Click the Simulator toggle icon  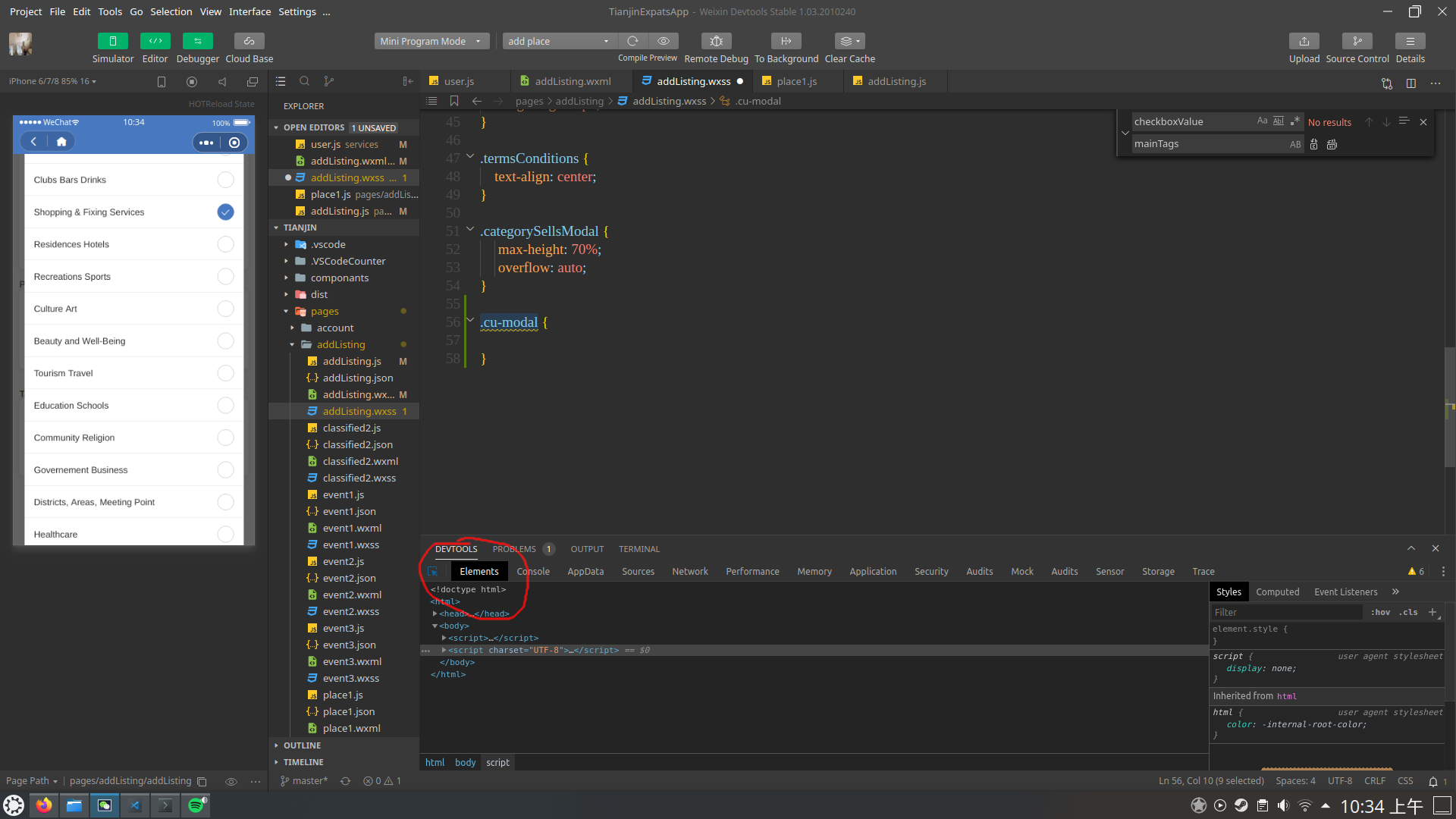[x=112, y=41]
